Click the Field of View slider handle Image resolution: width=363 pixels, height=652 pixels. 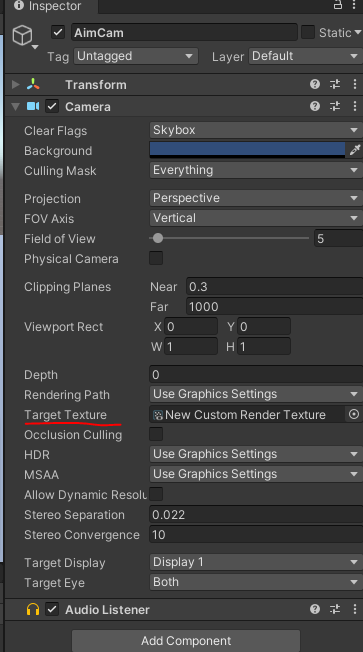click(158, 238)
